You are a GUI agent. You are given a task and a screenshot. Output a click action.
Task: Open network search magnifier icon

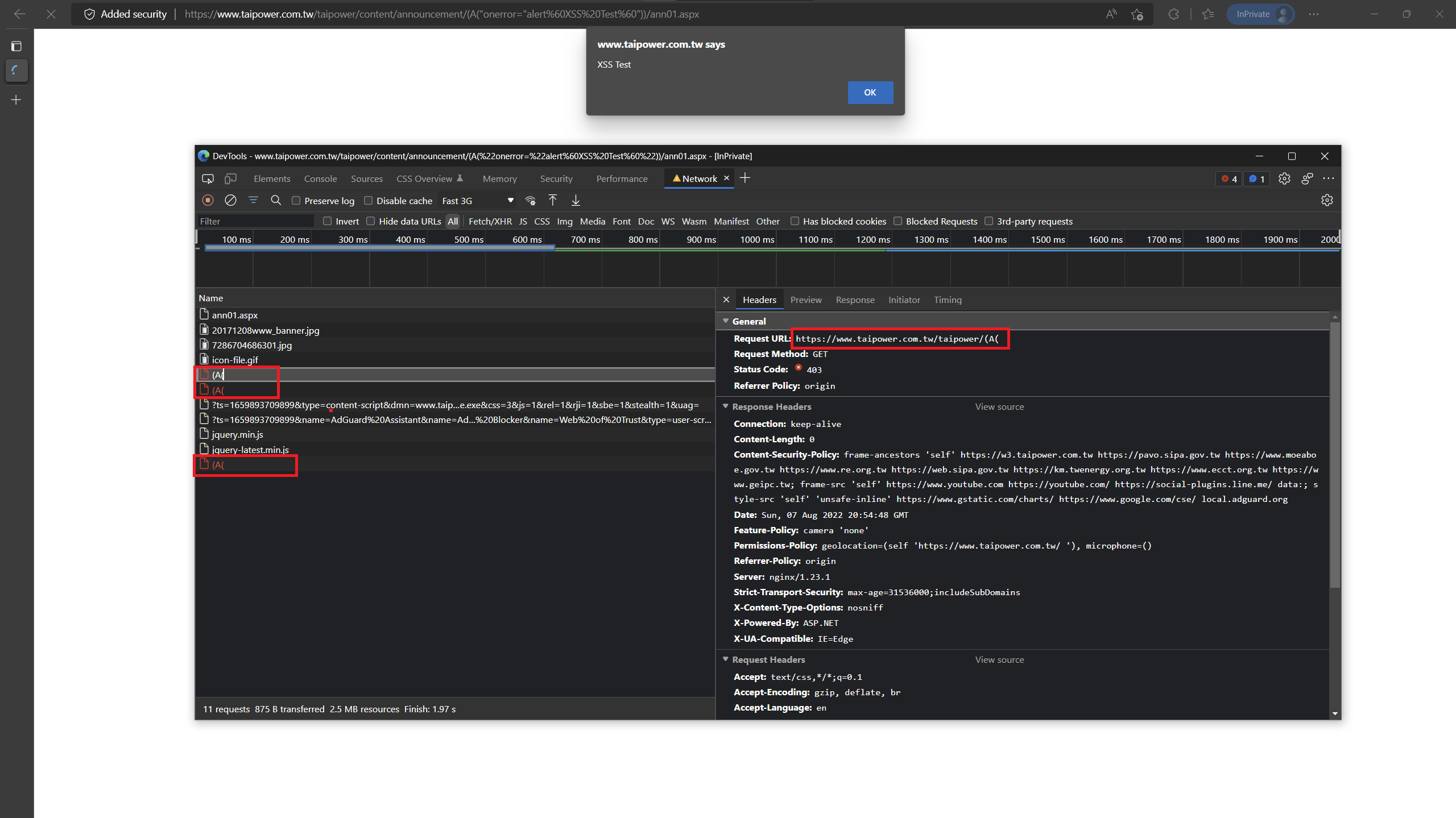point(276,200)
